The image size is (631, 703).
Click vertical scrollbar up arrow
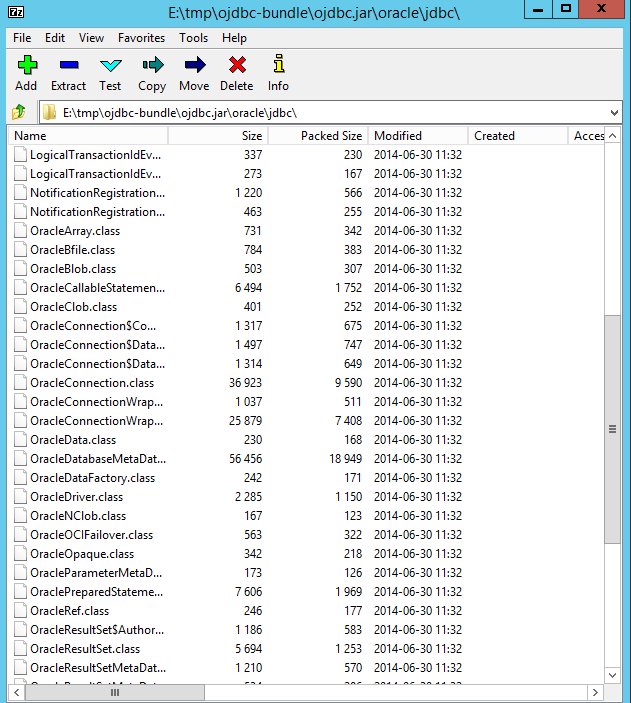[x=613, y=135]
